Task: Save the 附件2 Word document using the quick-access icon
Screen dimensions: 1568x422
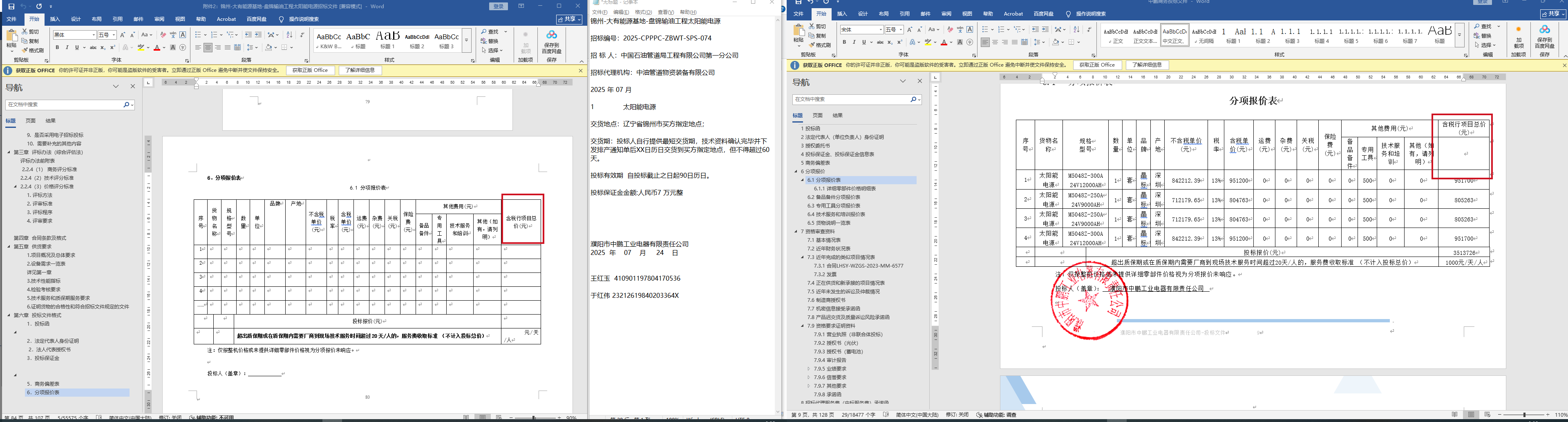Action: click(x=11, y=6)
